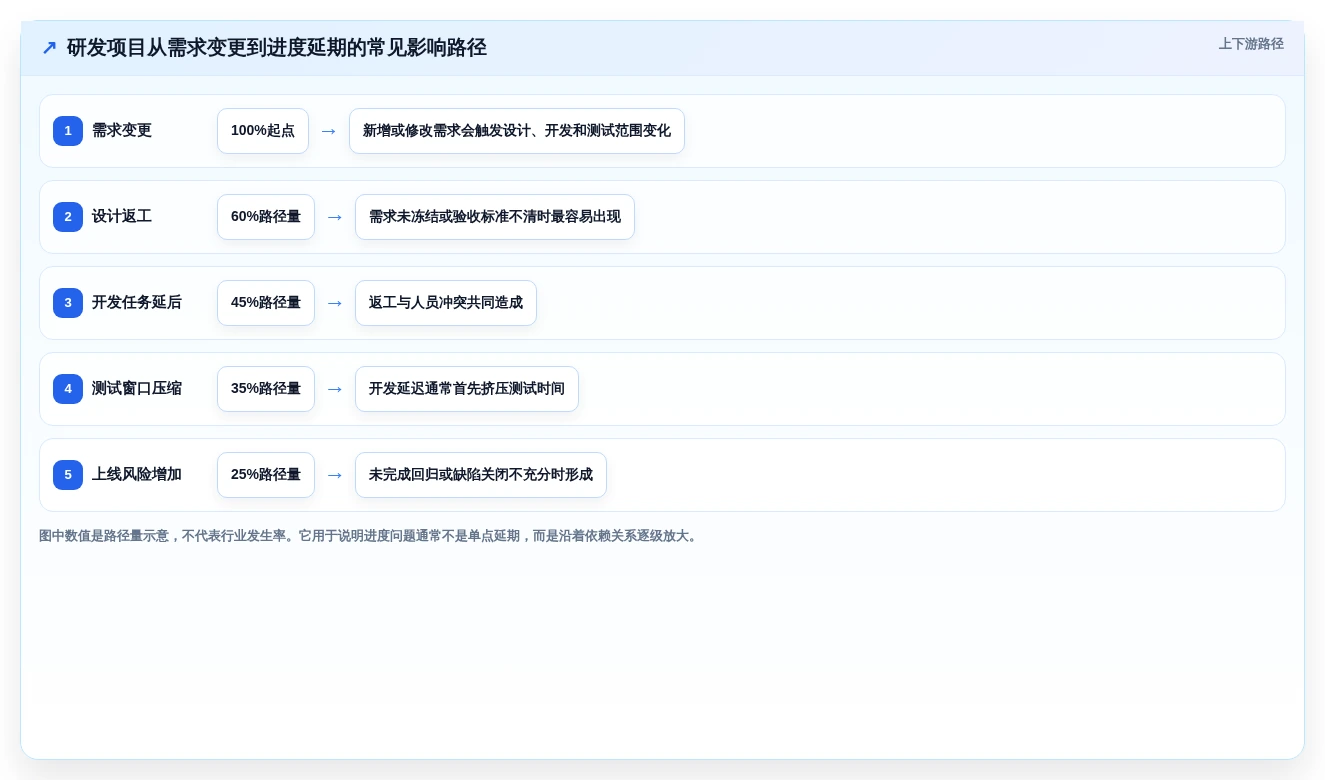Viewport: 1325px width, 780px height.
Task: Click the 60%路径量 chip
Action: [266, 217]
